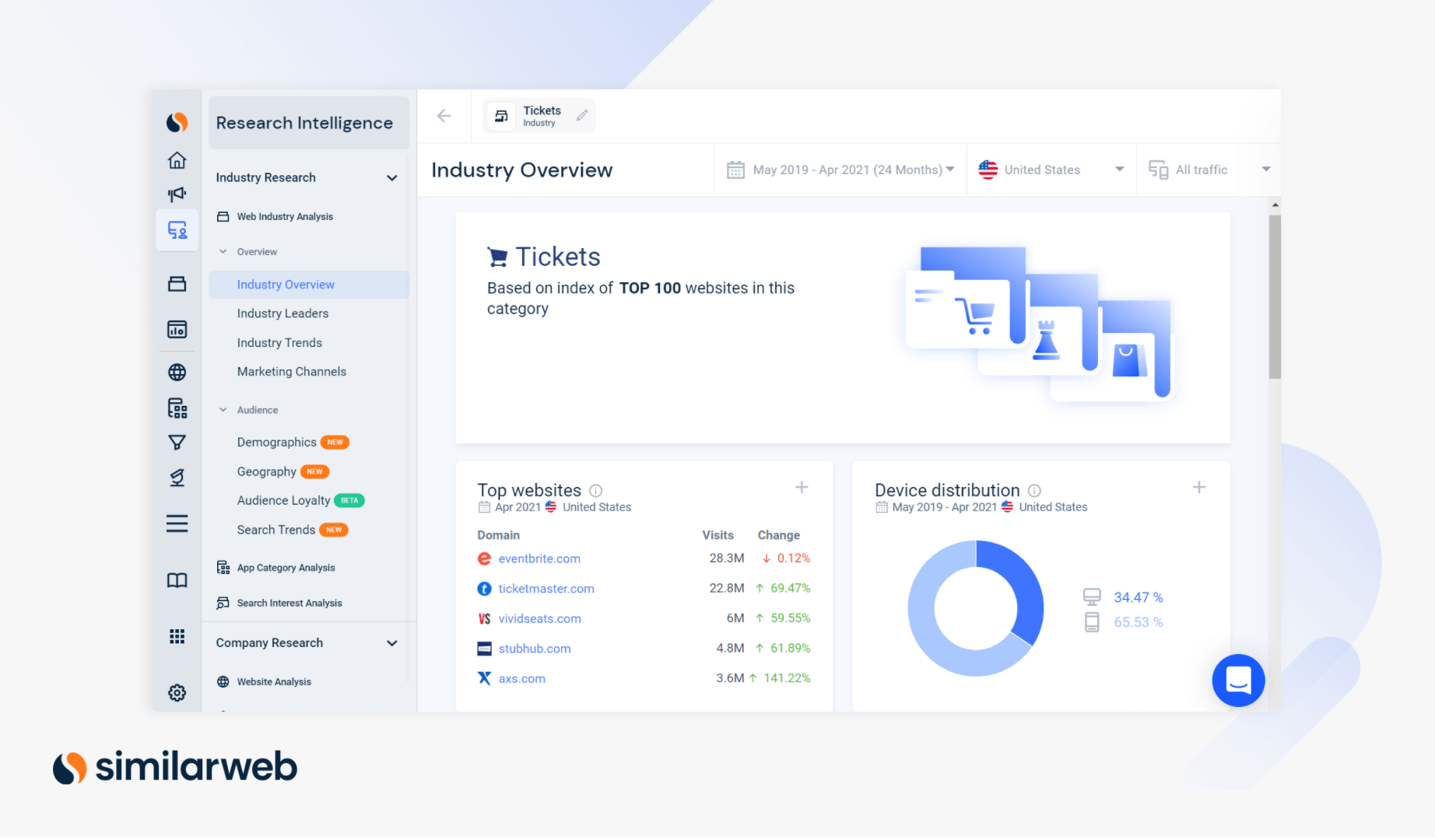Open the app grid document sidebar icon
This screenshot has width=1435, height=840.
(x=177, y=408)
